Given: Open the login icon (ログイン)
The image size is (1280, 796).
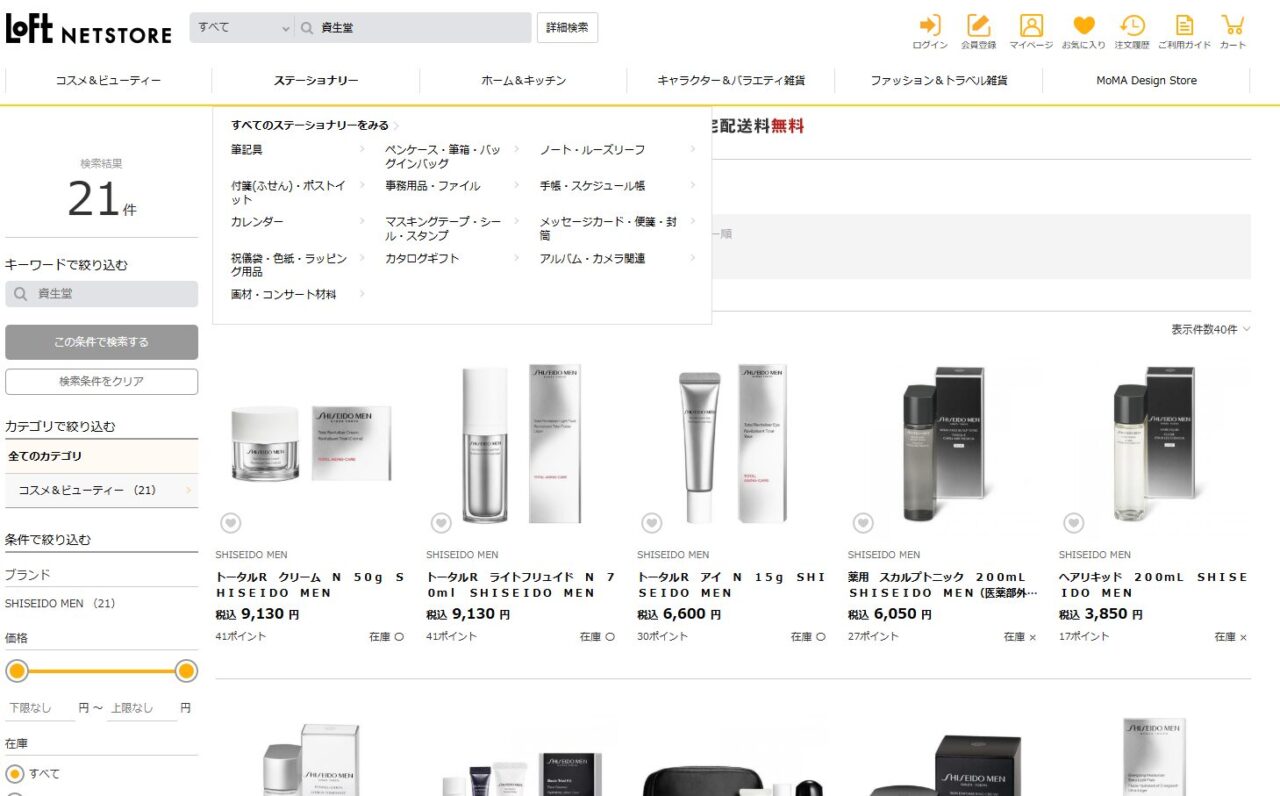Looking at the screenshot, I should tap(930, 31).
